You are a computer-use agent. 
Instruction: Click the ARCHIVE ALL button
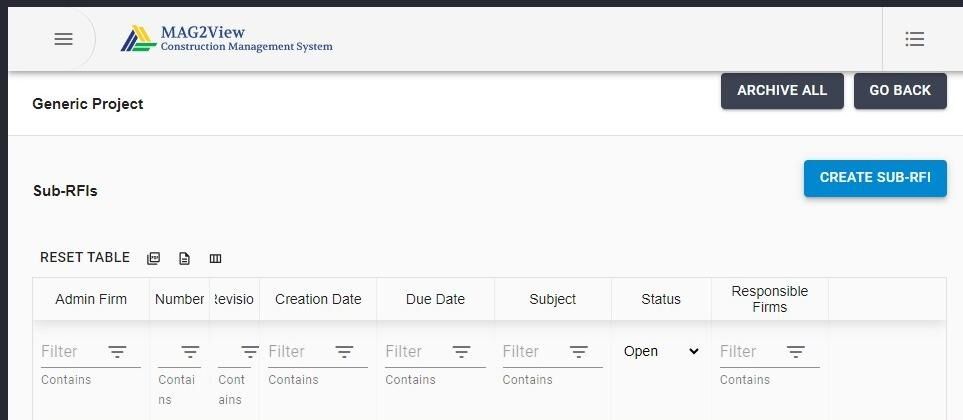pyautogui.click(x=782, y=91)
